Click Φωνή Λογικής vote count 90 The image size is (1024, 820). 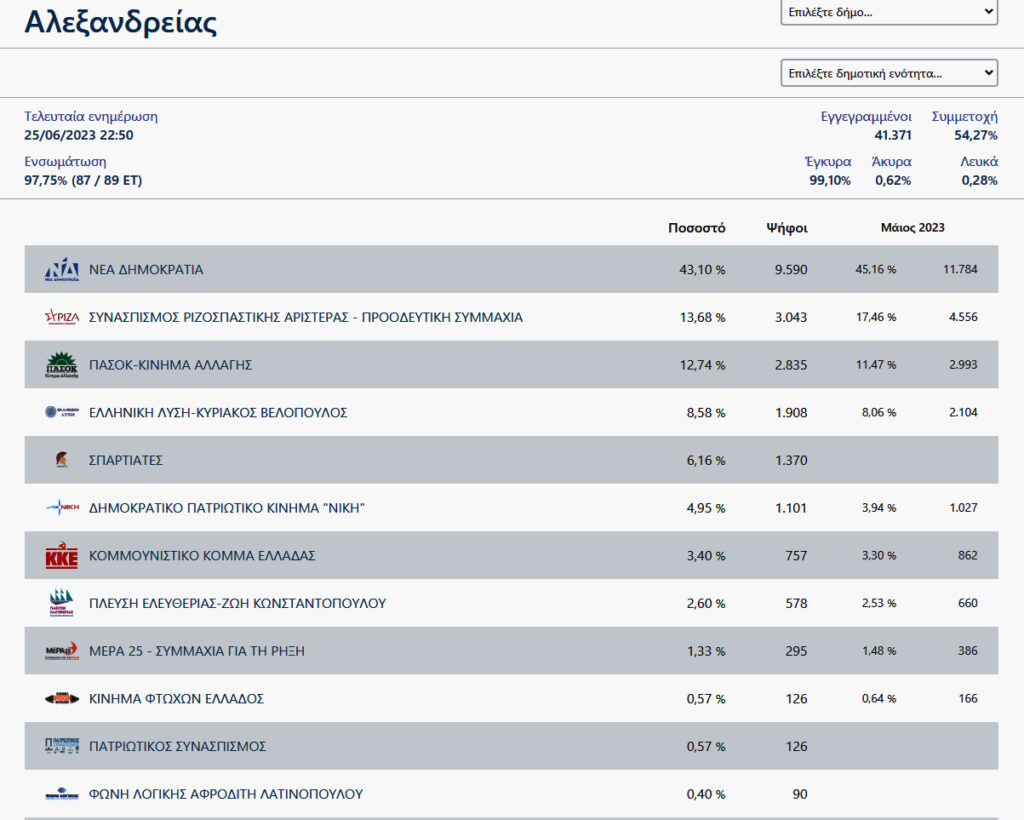coord(800,794)
